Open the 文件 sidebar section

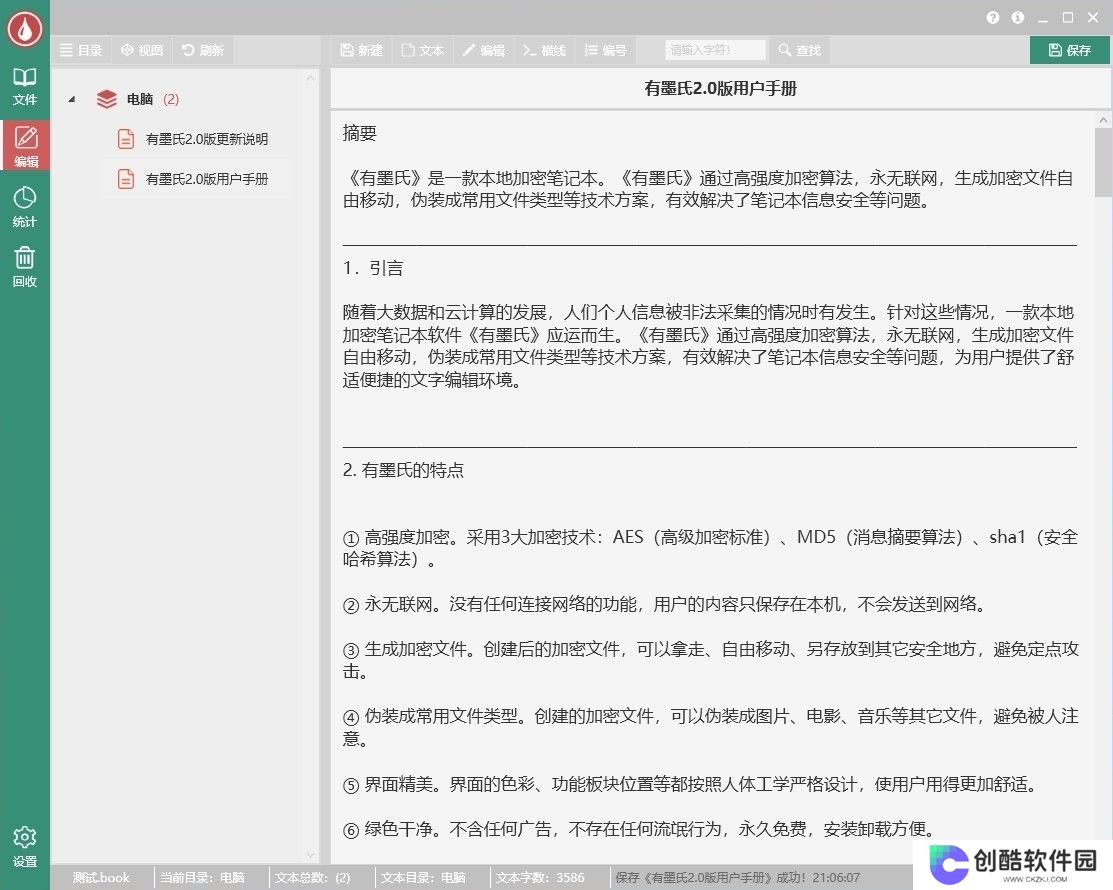(x=25, y=87)
